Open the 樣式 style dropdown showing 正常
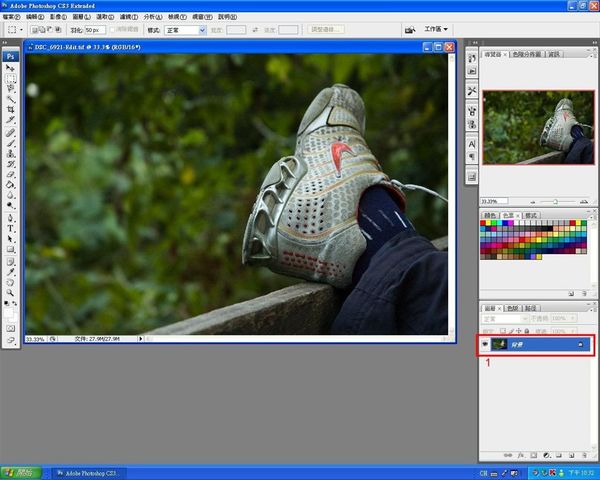 [x=185, y=30]
